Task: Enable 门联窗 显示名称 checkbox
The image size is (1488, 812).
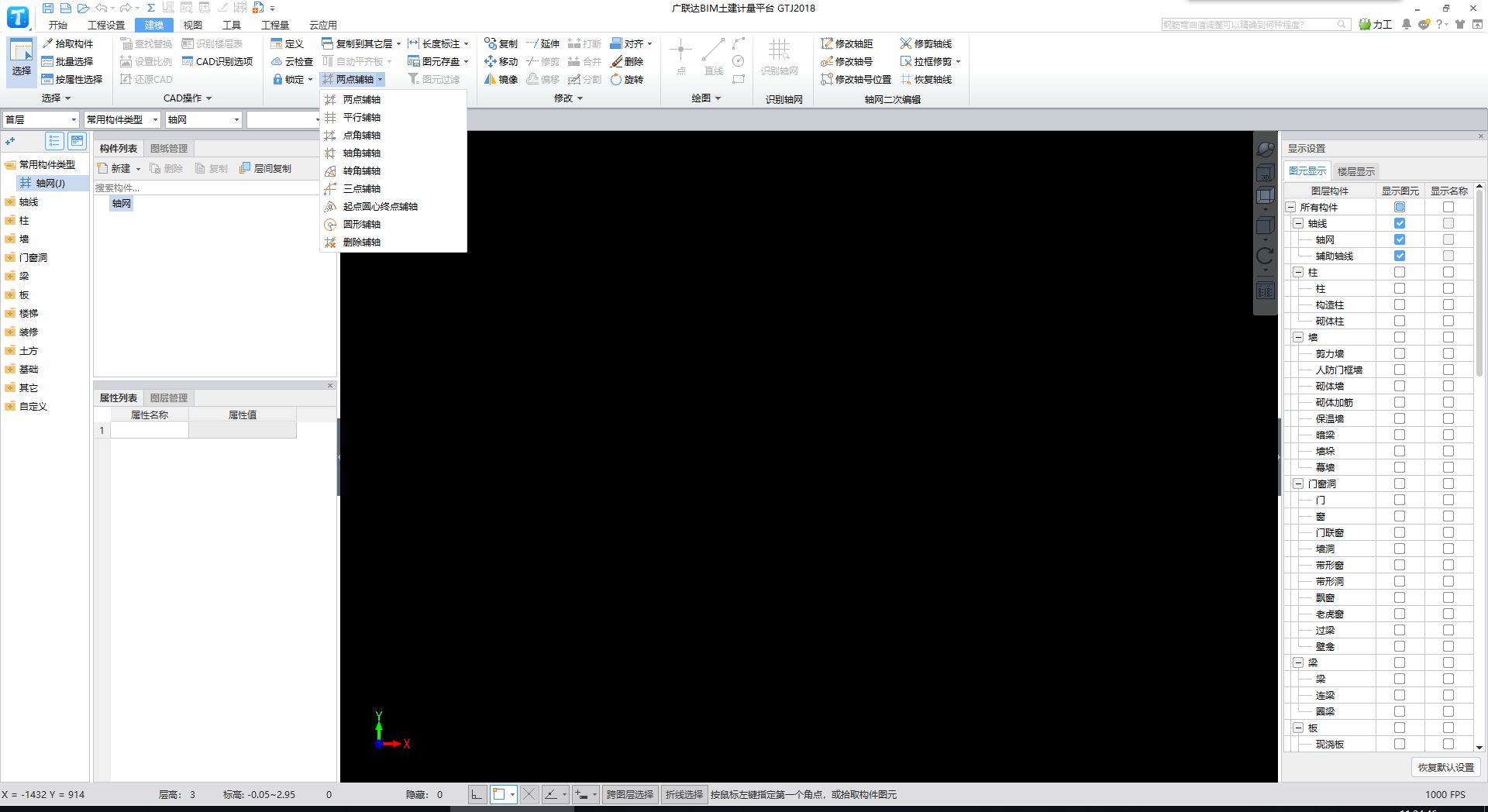Action: 1448,532
